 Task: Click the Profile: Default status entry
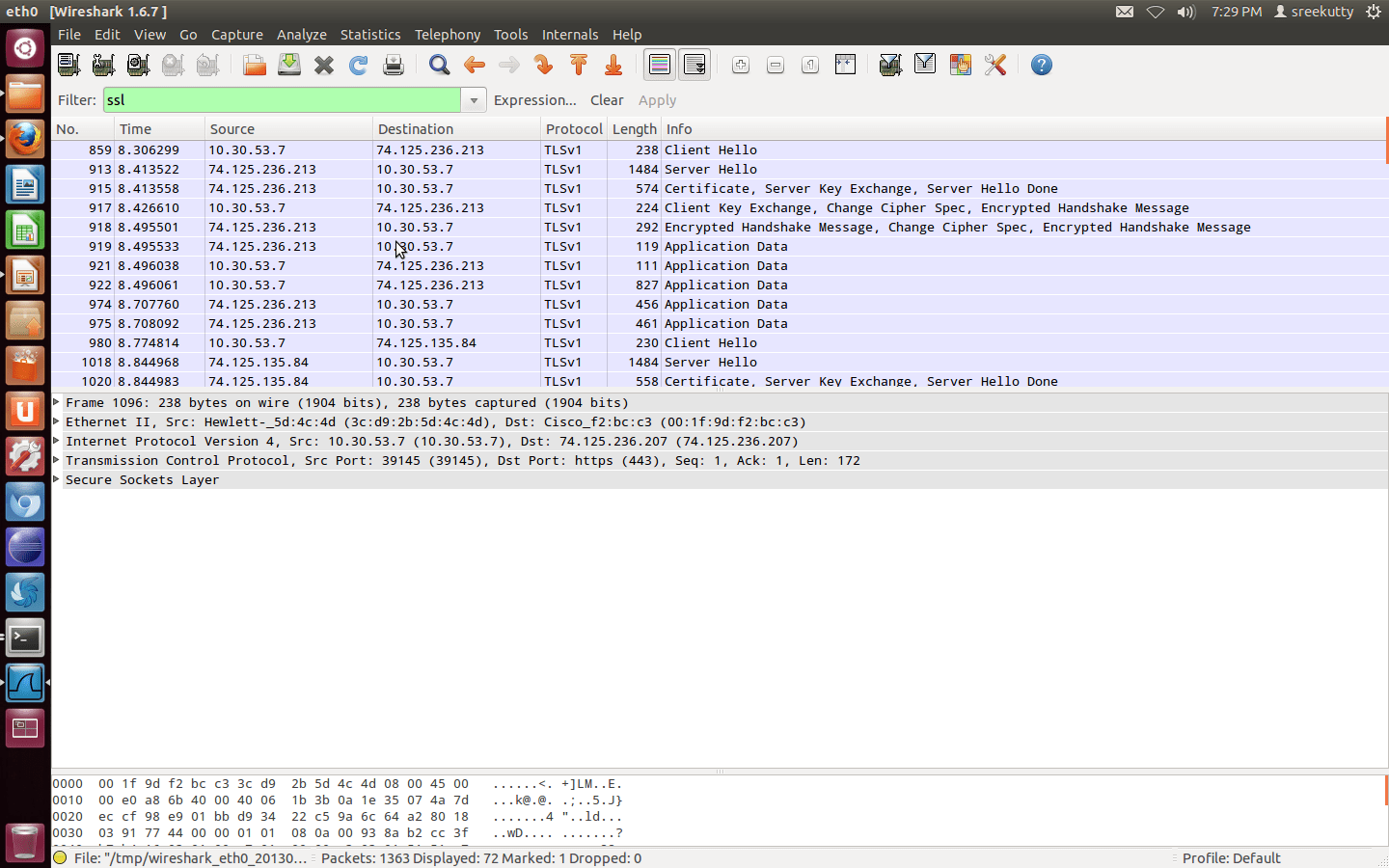click(x=1231, y=858)
